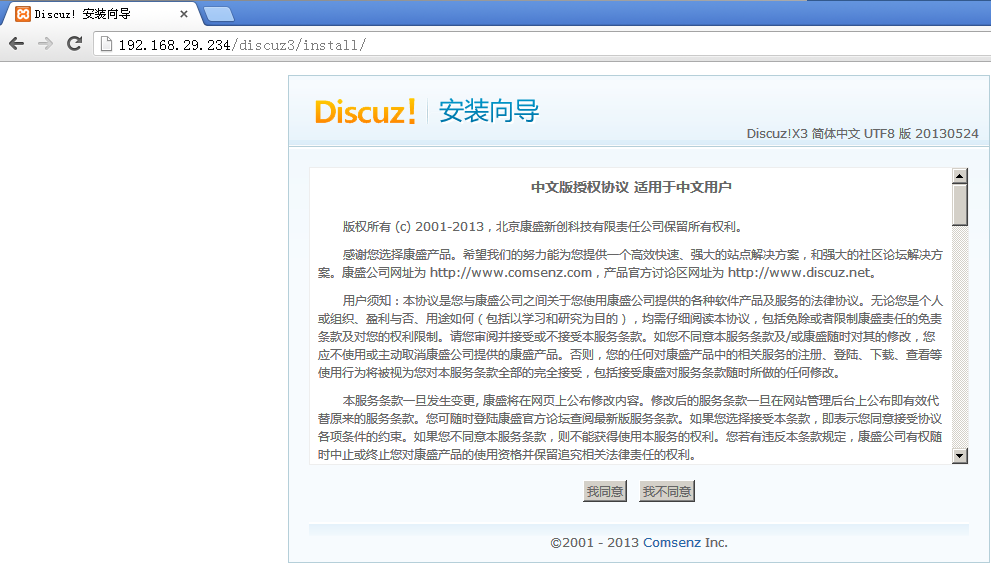Click the http://www.discuz.net URL text
This screenshot has width=991, height=569.
799,273
